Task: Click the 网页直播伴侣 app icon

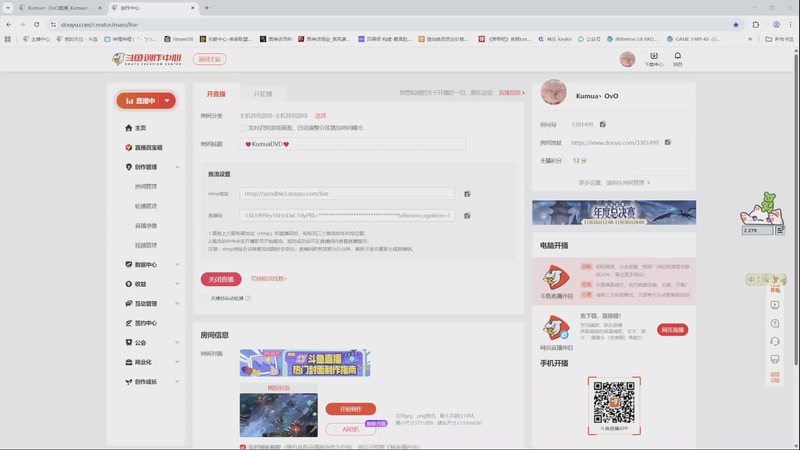Action: [556, 328]
